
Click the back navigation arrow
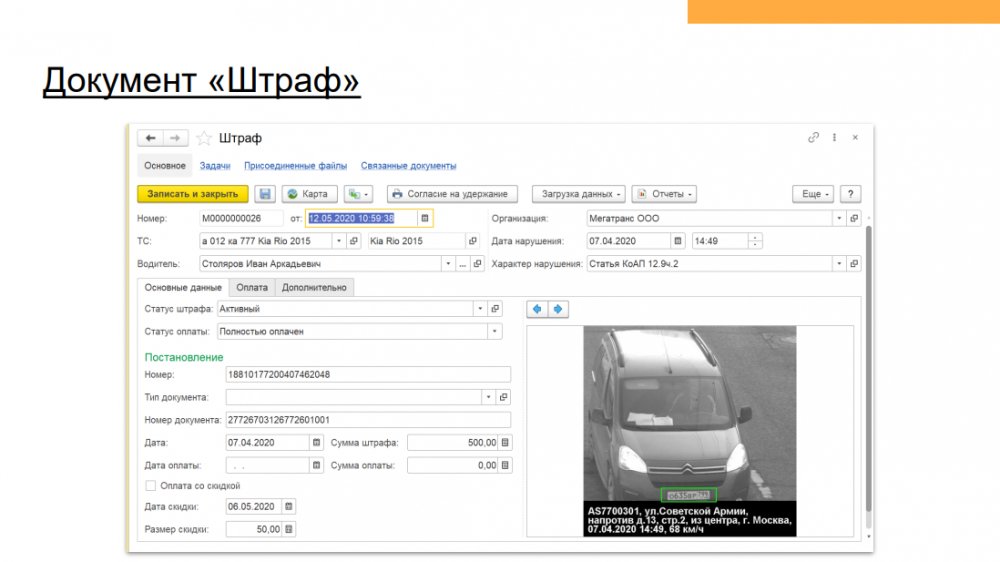coord(150,138)
